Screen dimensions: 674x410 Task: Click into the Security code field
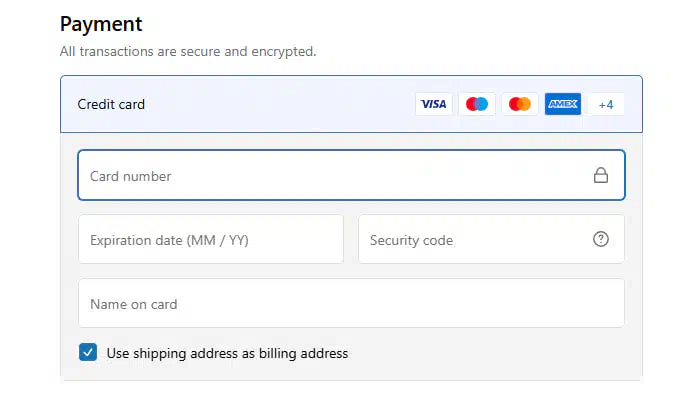point(491,239)
